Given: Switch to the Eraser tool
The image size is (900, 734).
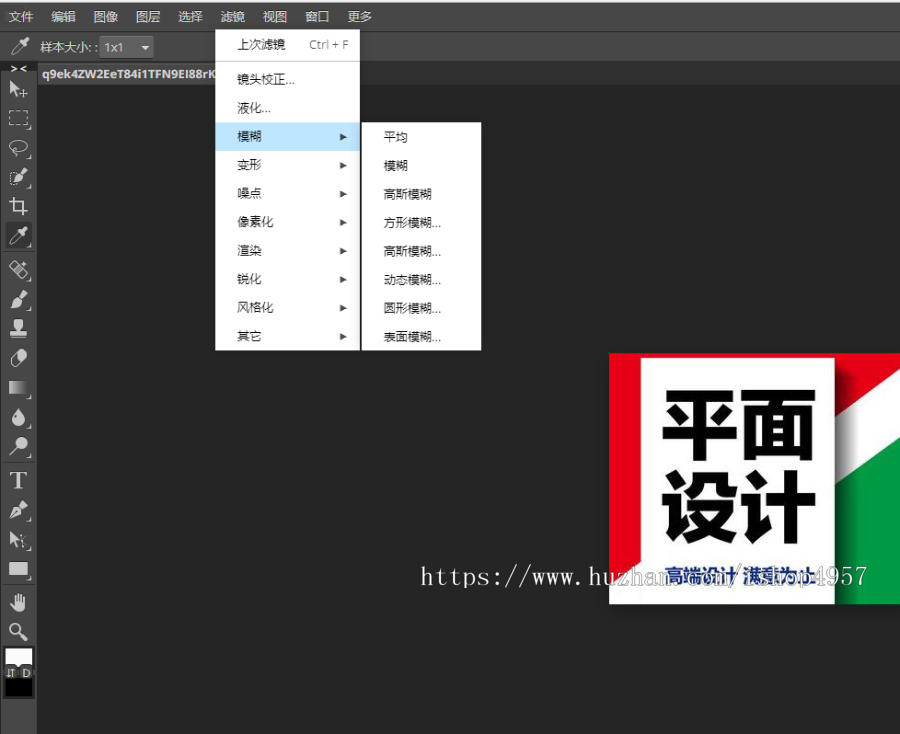Looking at the screenshot, I should point(18,357).
